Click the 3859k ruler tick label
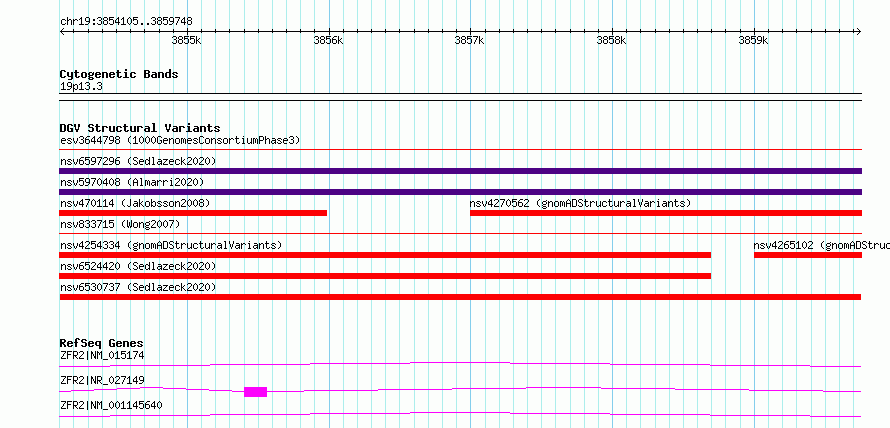The width and height of the screenshot is (890, 428). pos(753,41)
